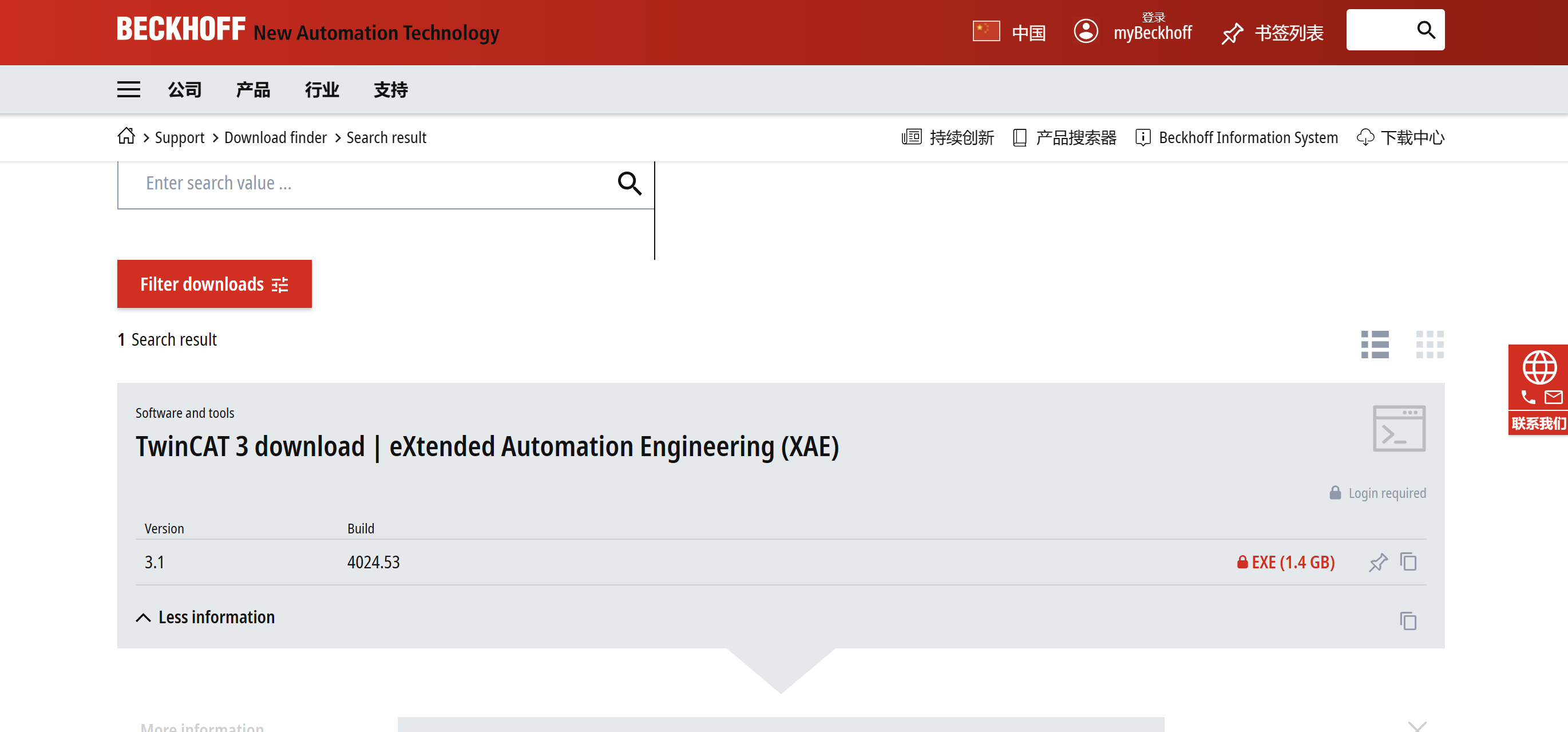This screenshot has height=732, width=1568.
Task: Switch to grid view layout
Action: [x=1429, y=345]
